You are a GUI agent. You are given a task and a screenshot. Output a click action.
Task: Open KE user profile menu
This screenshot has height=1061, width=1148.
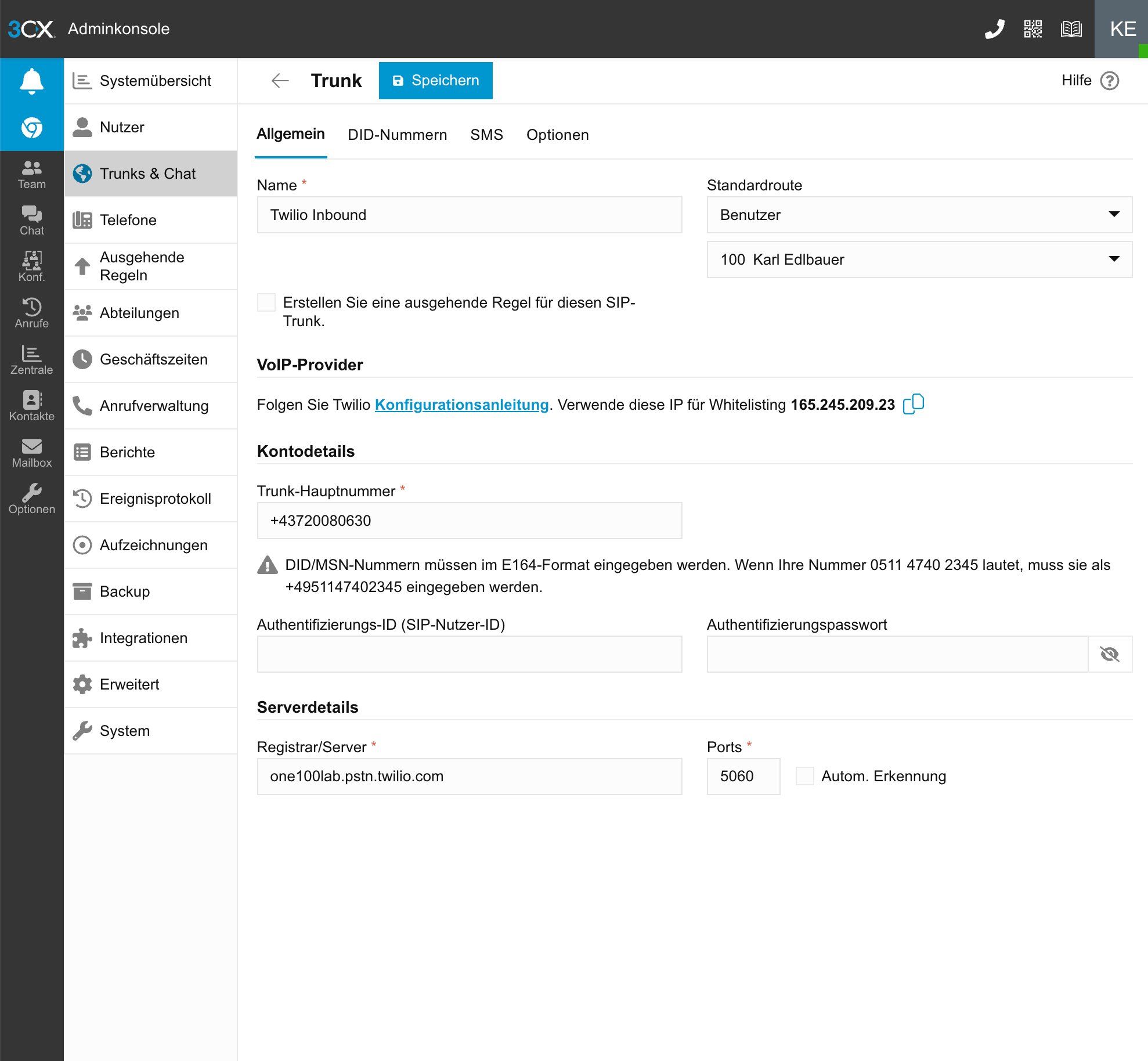[x=1122, y=28]
